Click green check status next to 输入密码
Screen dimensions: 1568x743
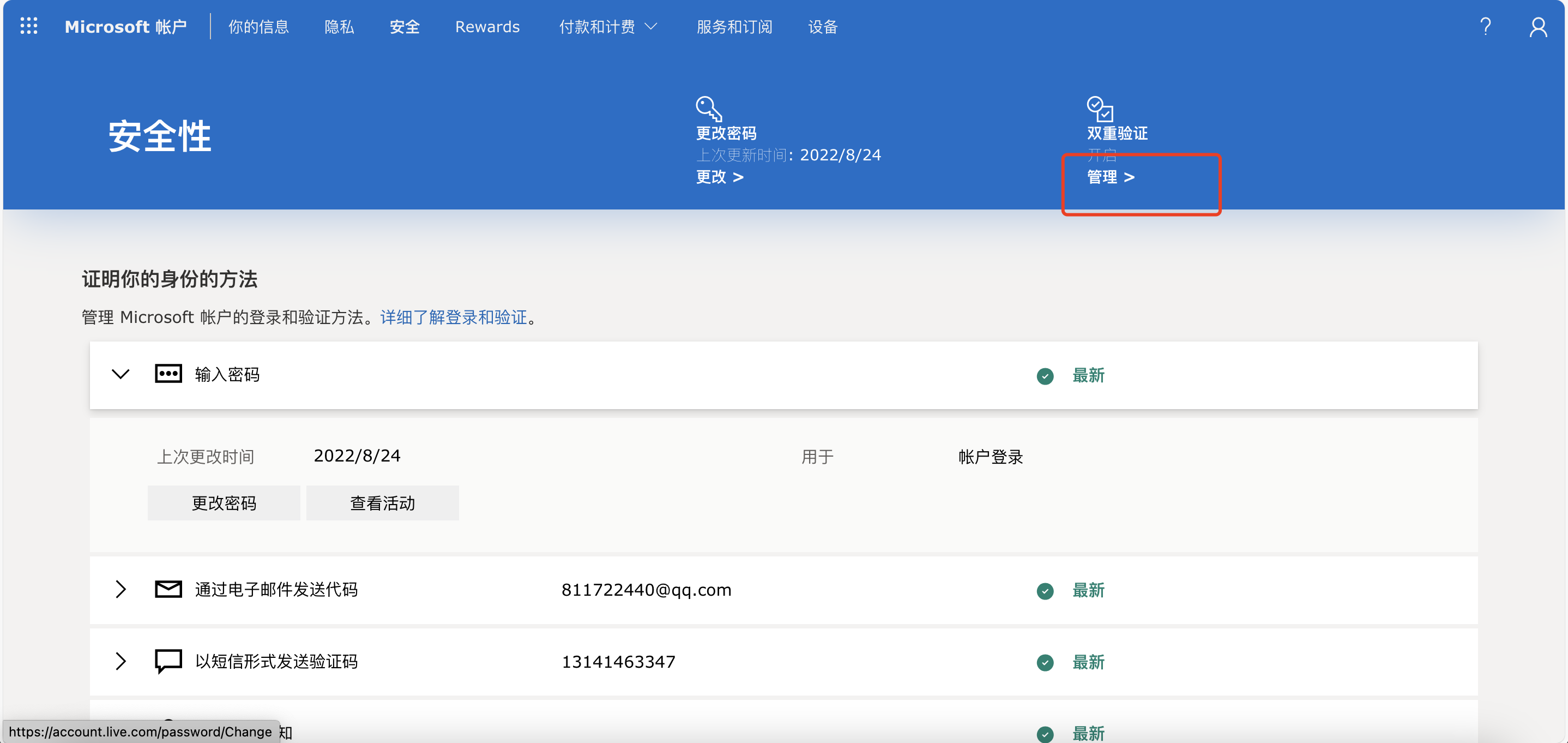(x=1045, y=376)
